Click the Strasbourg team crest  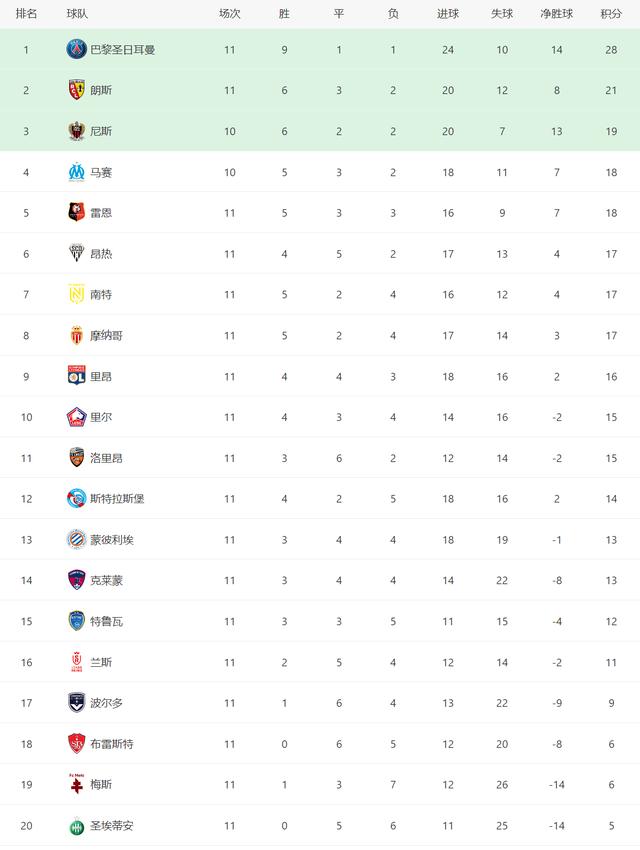tap(77, 498)
